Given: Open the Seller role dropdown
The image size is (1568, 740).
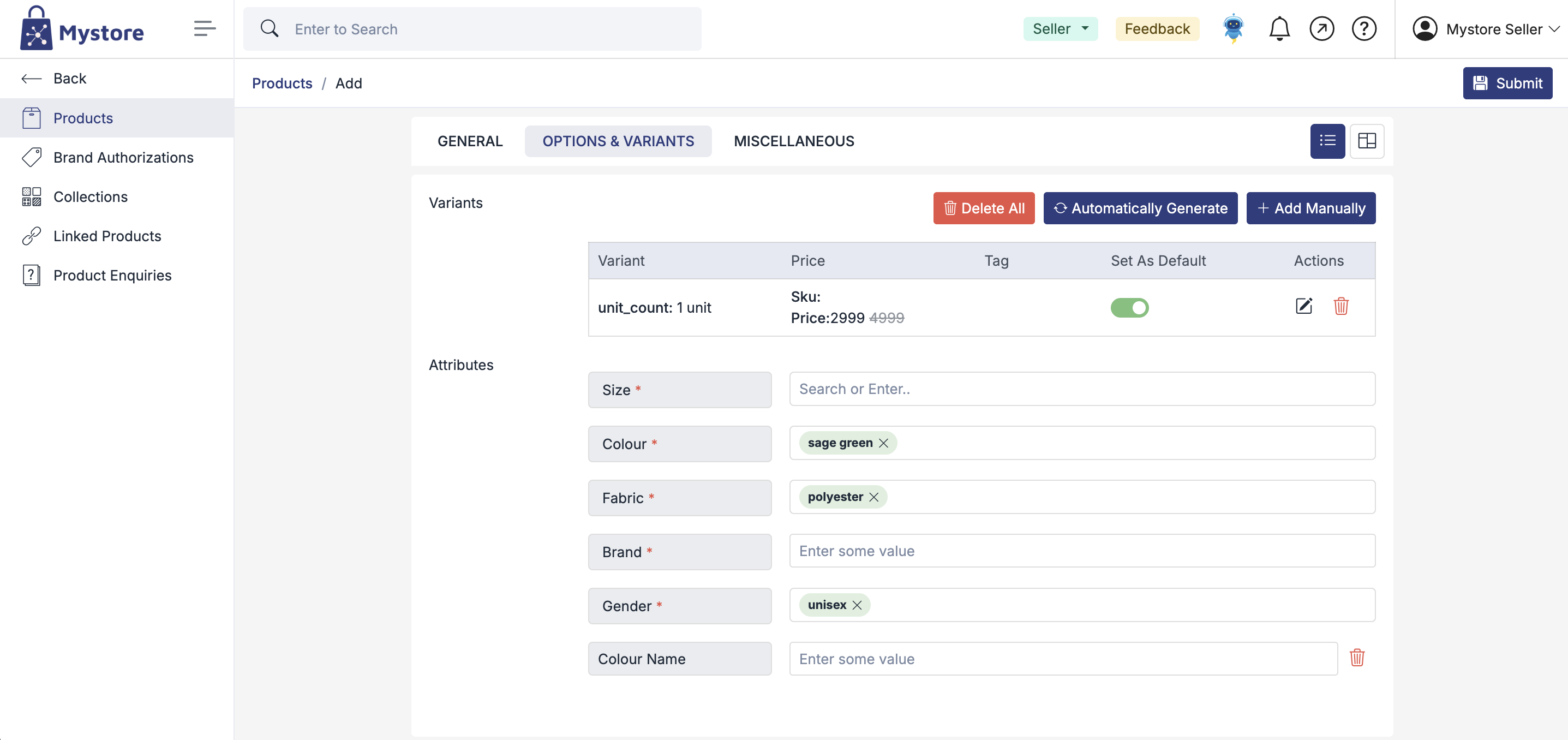Looking at the screenshot, I should [1060, 28].
